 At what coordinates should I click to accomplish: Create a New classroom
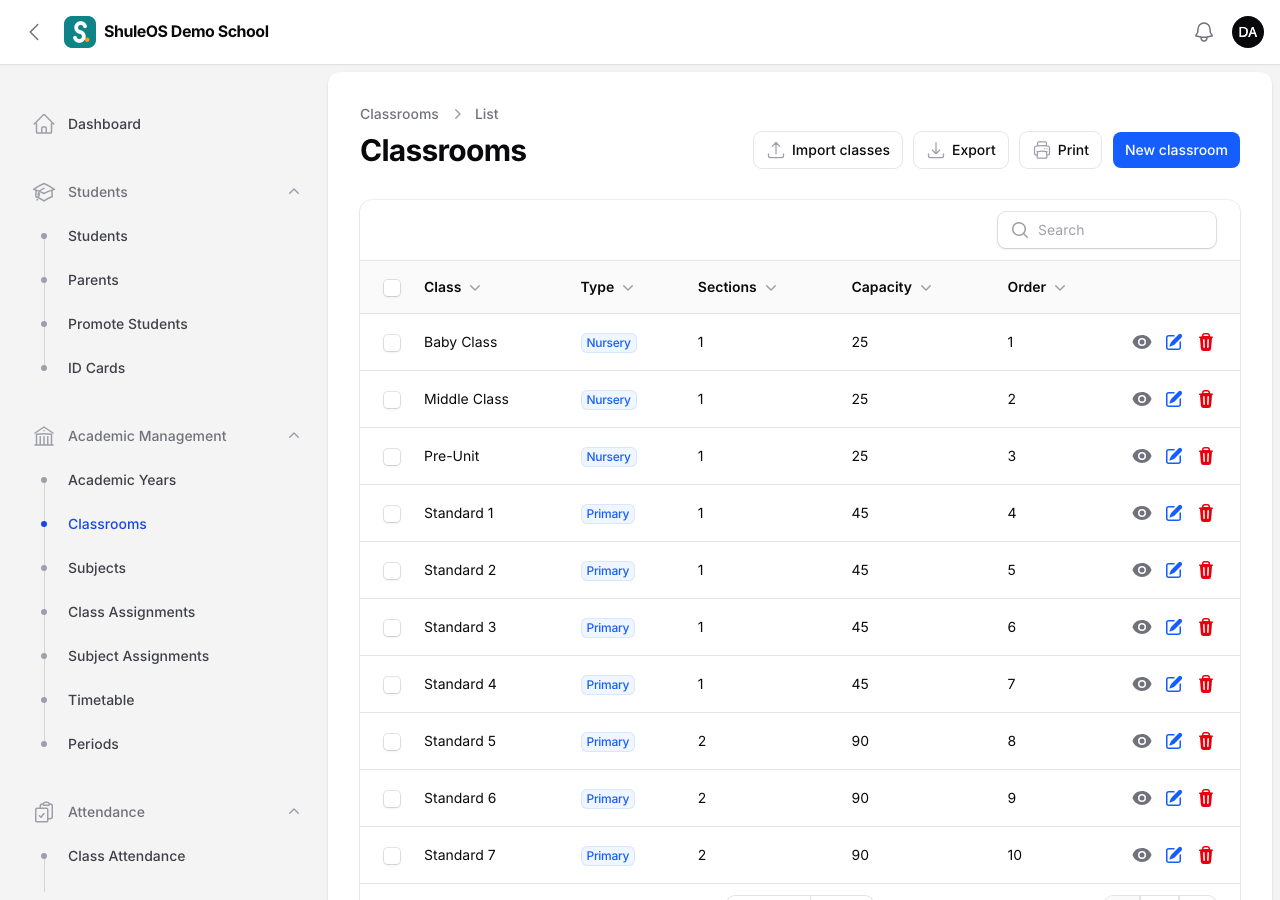1176,150
